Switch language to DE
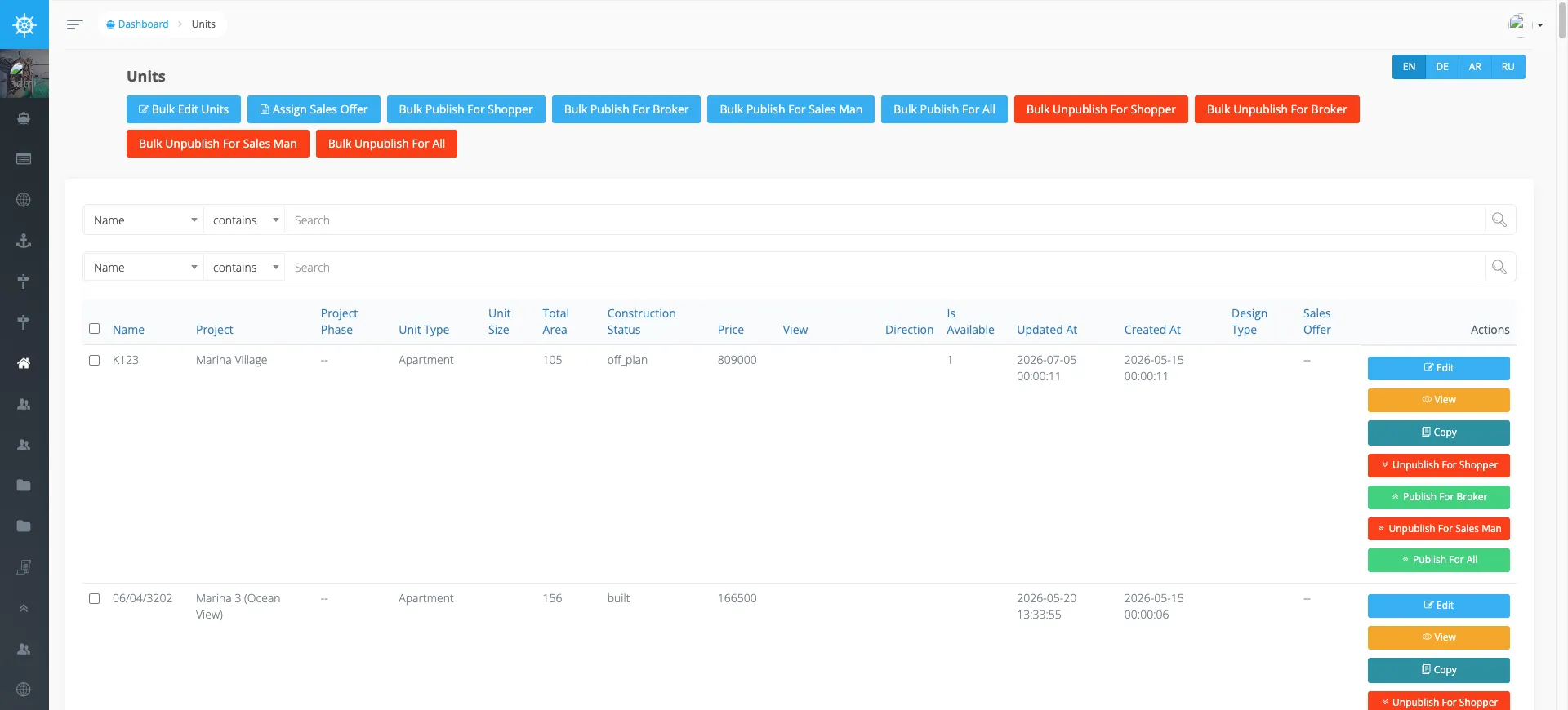 [1442, 67]
